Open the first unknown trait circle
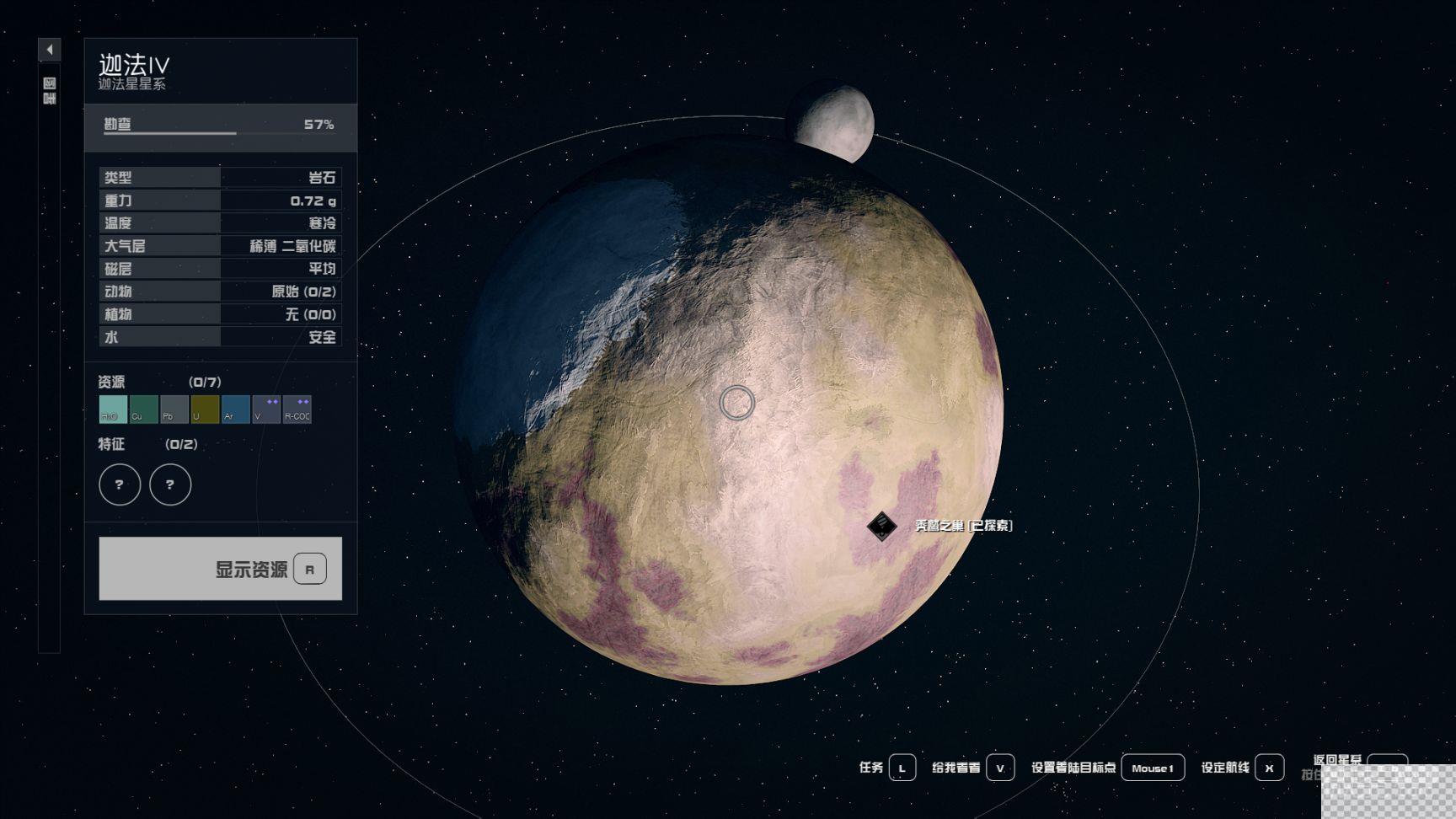This screenshot has width=1456, height=819. tap(120, 484)
